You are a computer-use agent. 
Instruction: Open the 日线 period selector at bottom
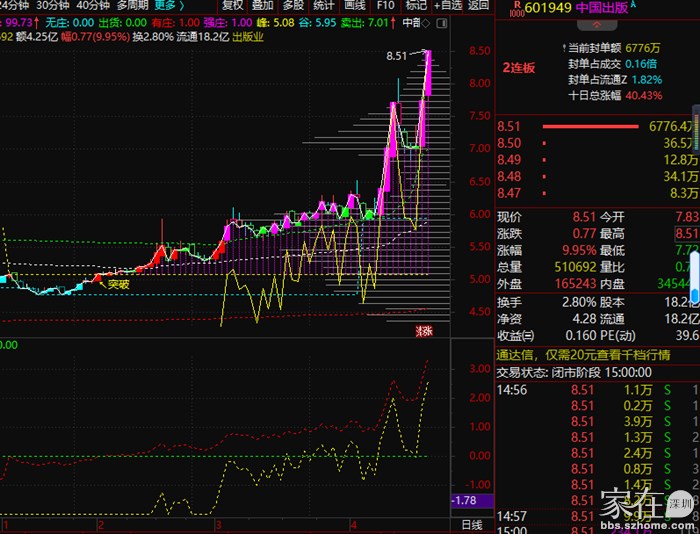pyautogui.click(x=472, y=524)
